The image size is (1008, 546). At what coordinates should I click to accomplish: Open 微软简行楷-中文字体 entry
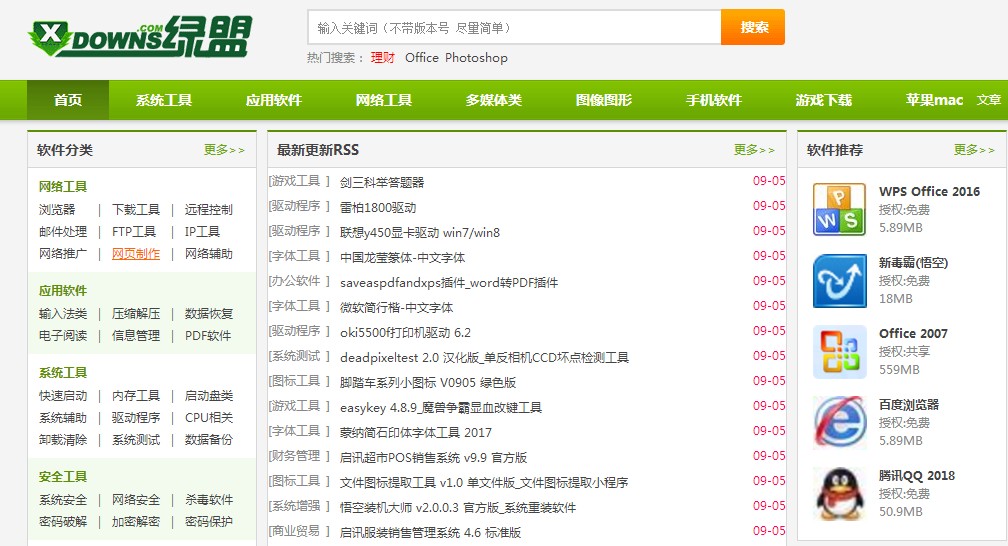[x=397, y=308]
